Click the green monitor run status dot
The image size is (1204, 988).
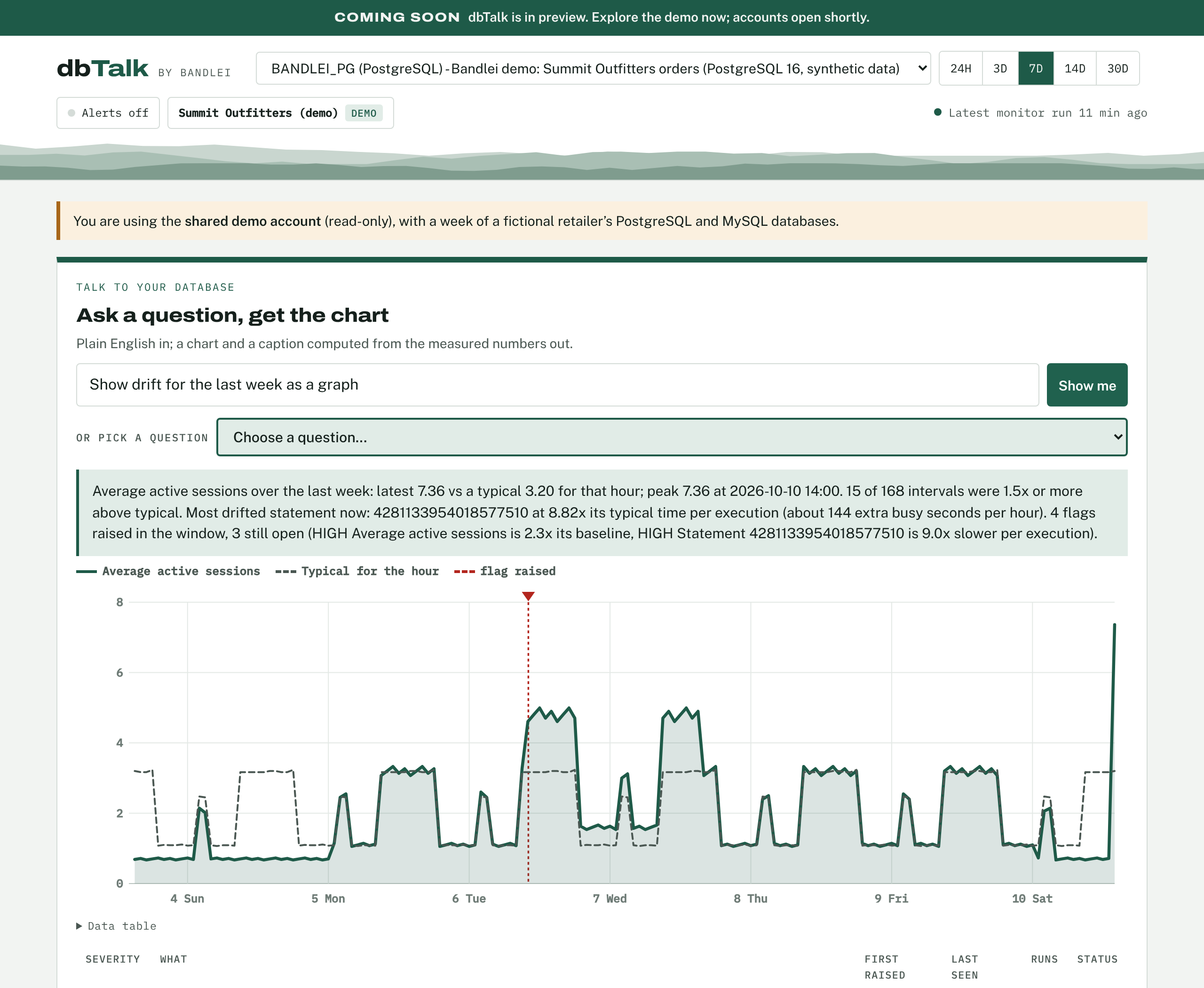(937, 112)
